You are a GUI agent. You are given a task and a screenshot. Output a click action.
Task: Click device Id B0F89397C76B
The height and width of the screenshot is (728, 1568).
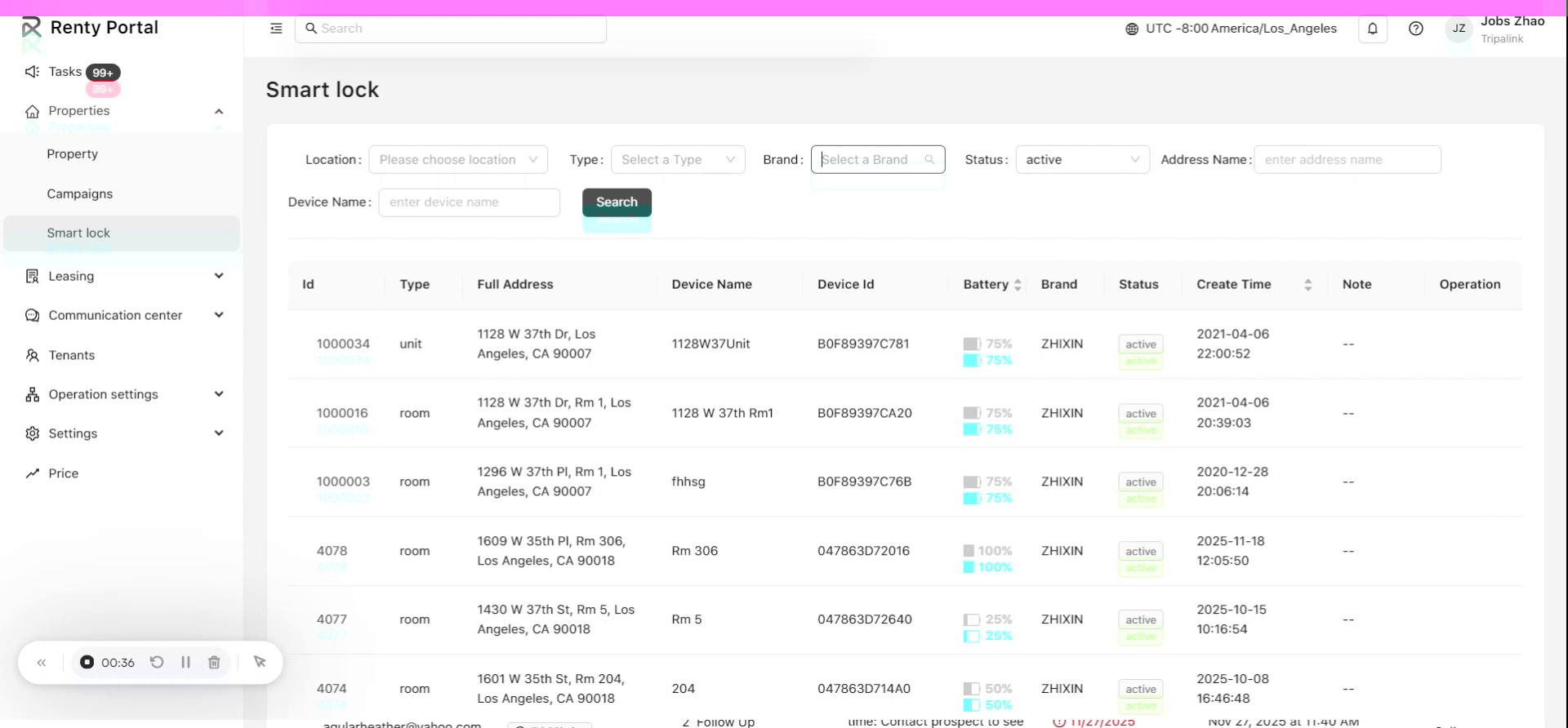[x=864, y=482]
